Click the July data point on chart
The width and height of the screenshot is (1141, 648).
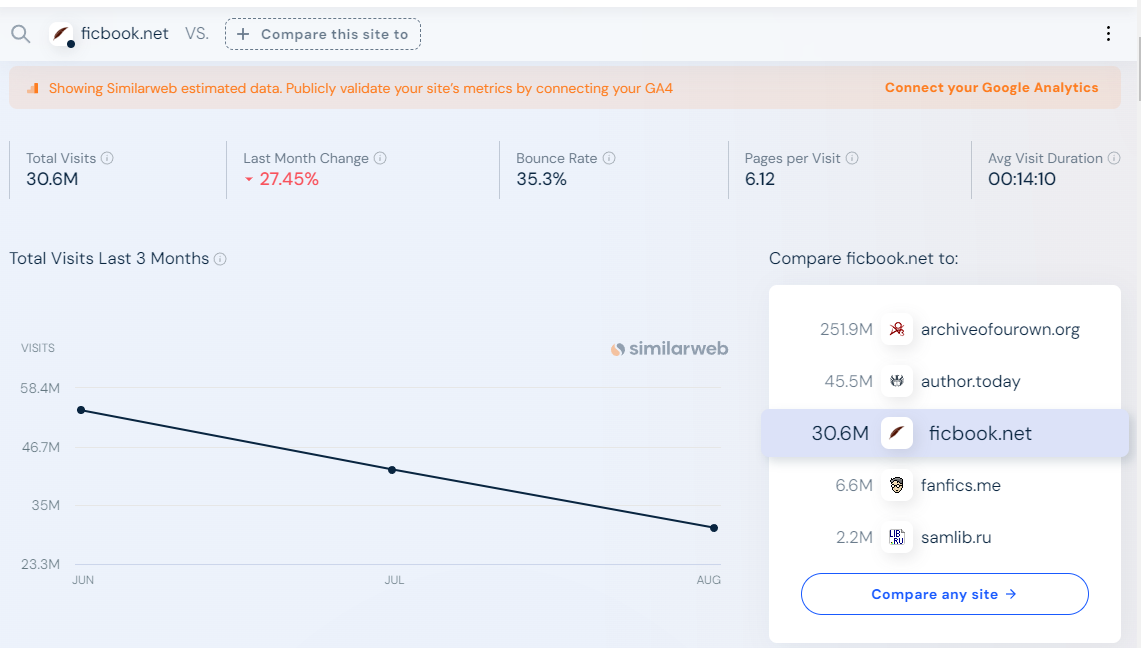pyautogui.click(x=392, y=470)
